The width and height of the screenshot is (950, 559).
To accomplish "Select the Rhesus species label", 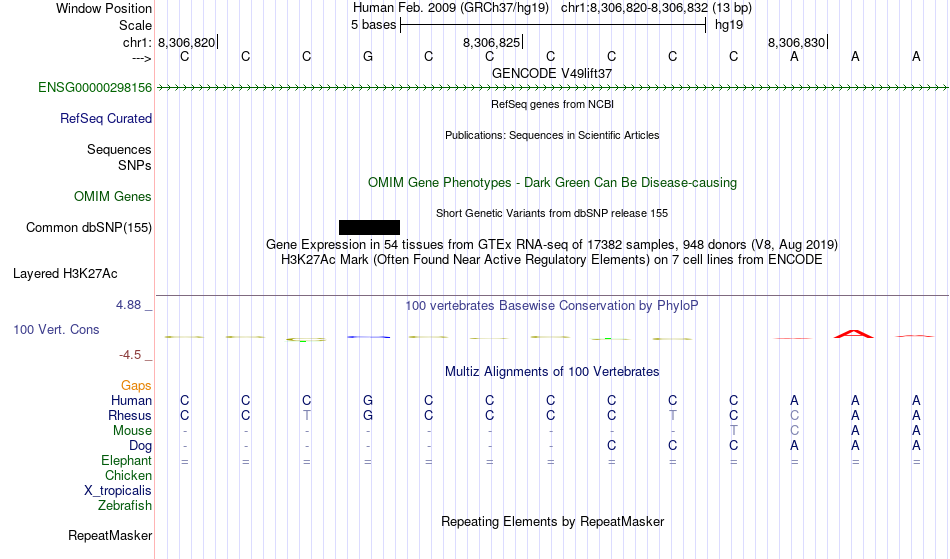I will pyautogui.click(x=130, y=416).
